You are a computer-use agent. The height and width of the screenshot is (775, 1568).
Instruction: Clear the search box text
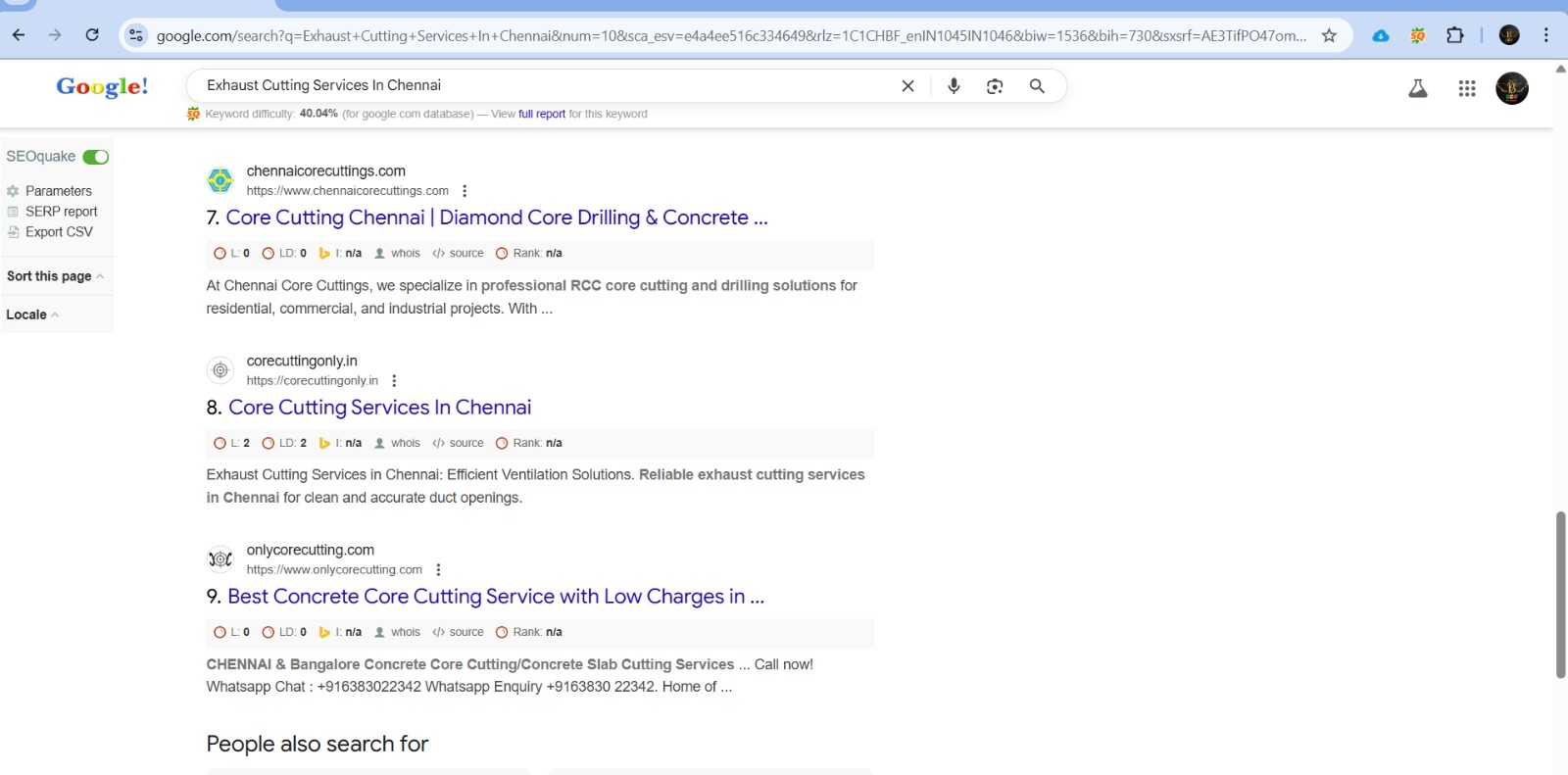(907, 86)
